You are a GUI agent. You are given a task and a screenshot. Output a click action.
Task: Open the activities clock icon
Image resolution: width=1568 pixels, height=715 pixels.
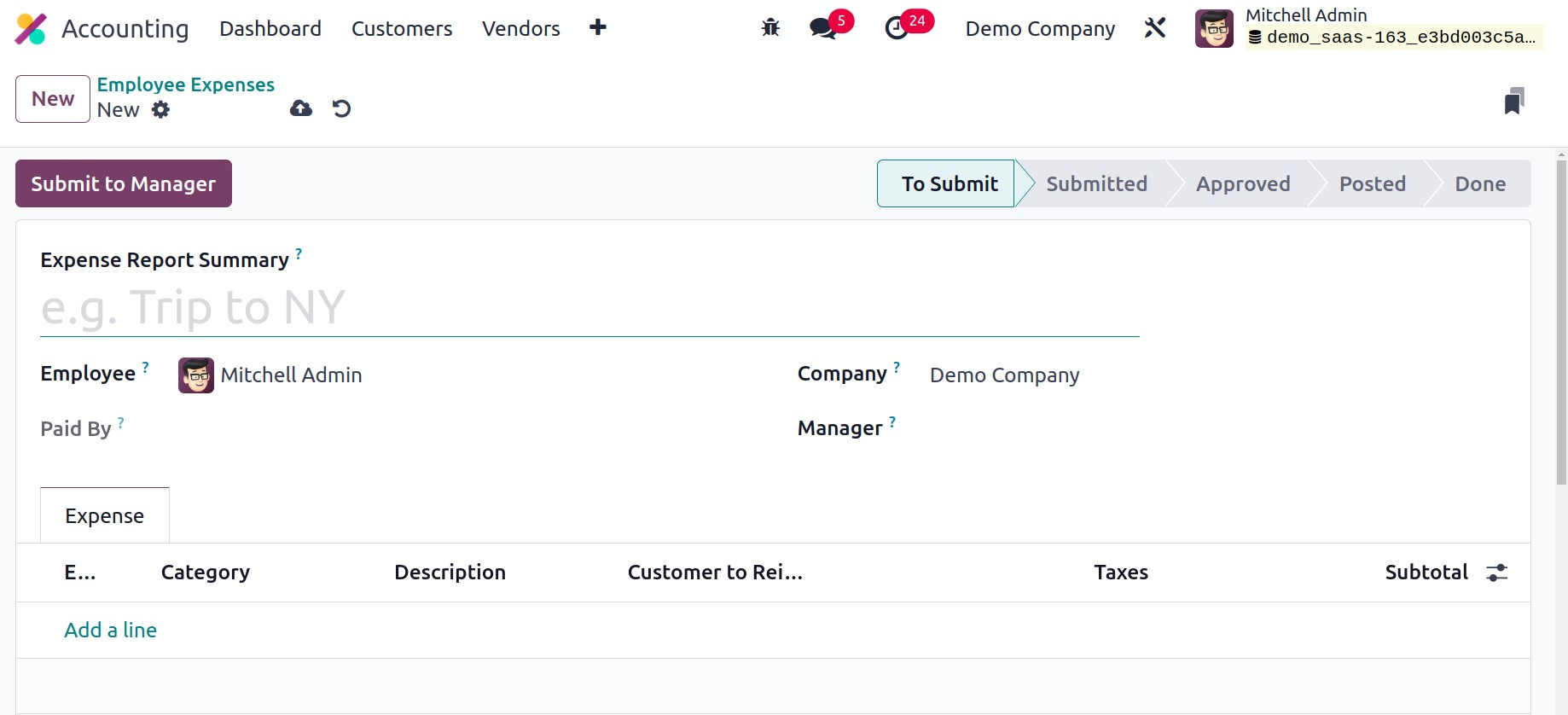point(897,28)
